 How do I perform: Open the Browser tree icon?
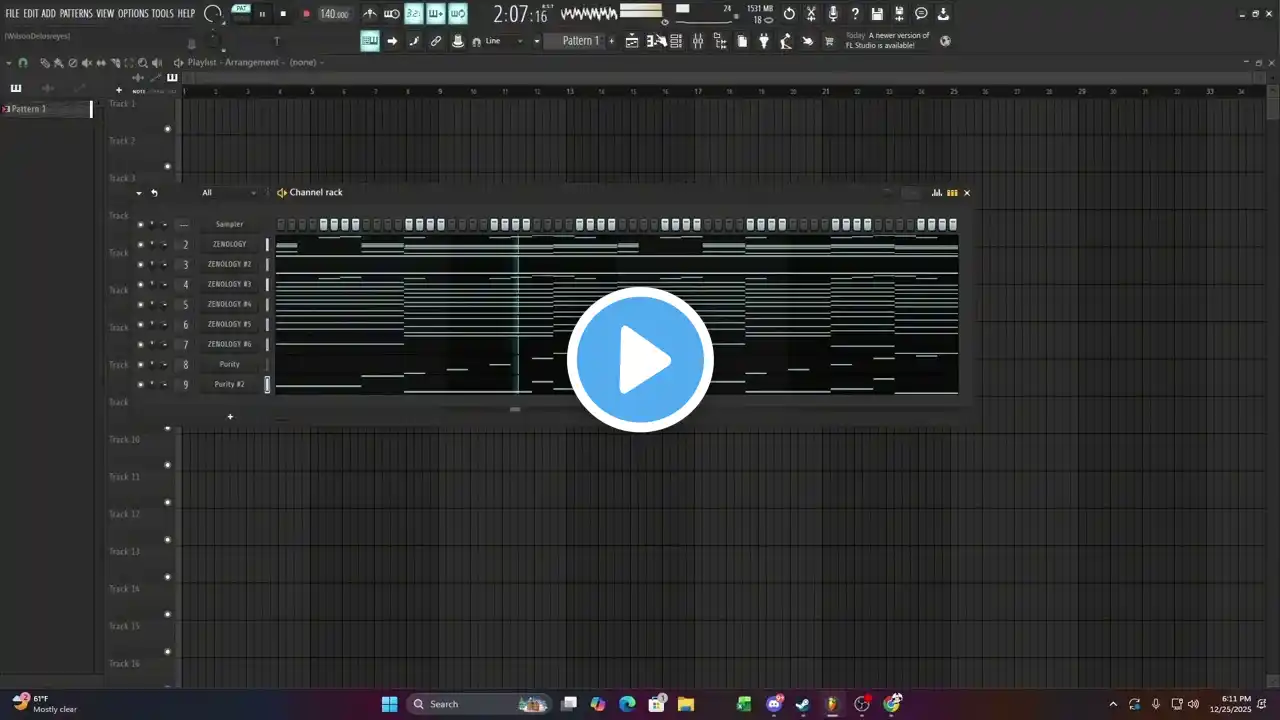720,41
